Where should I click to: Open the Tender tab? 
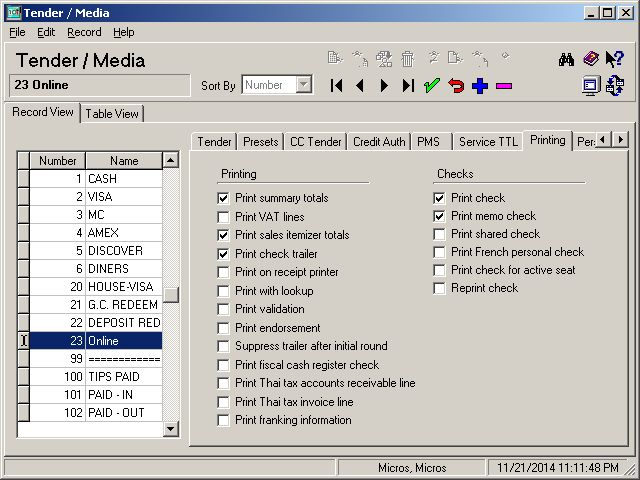(214, 142)
